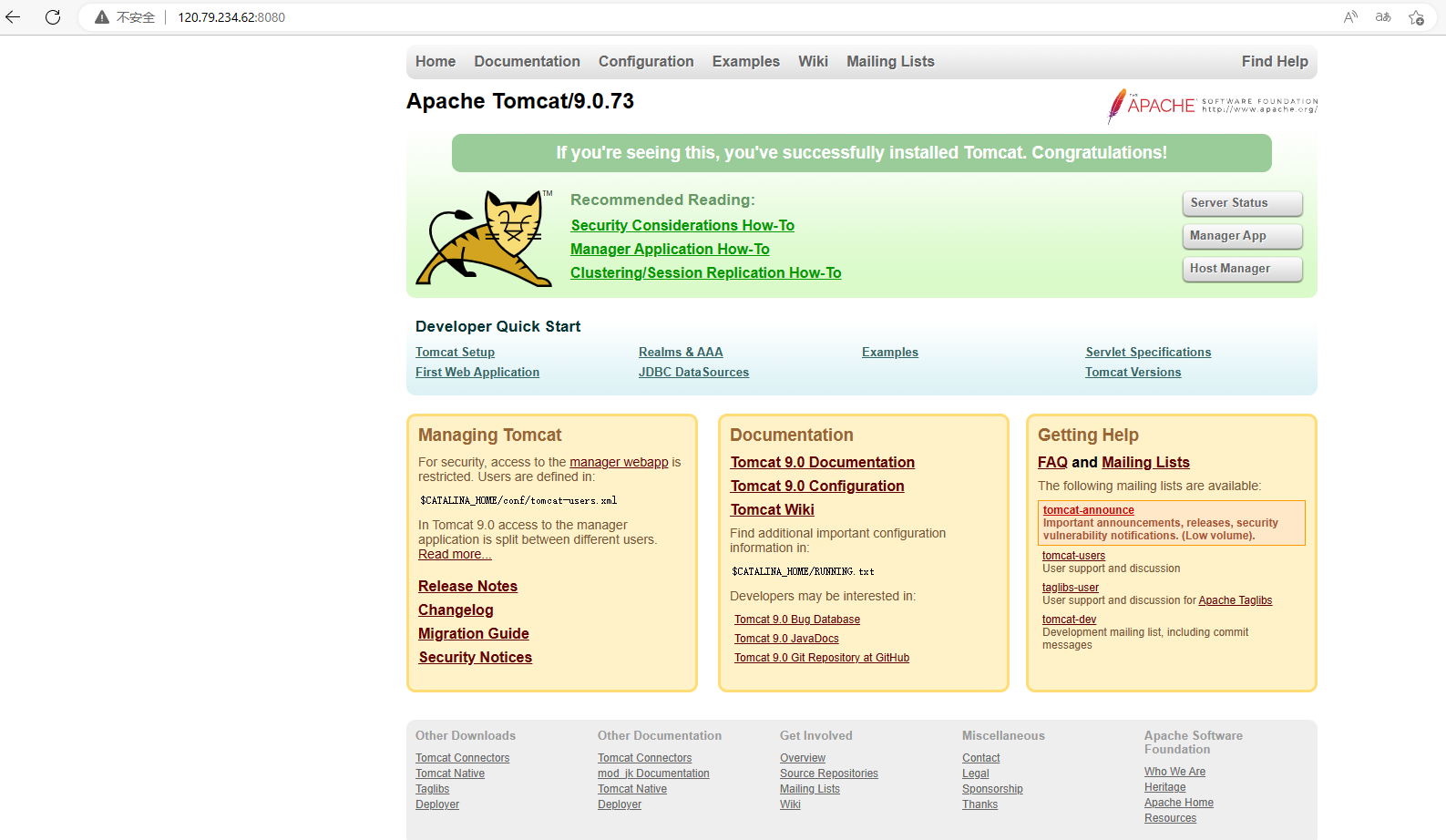Open Tomcat Connectors under Other Downloads
Viewport: 1446px width, 840px height.
tap(462, 758)
